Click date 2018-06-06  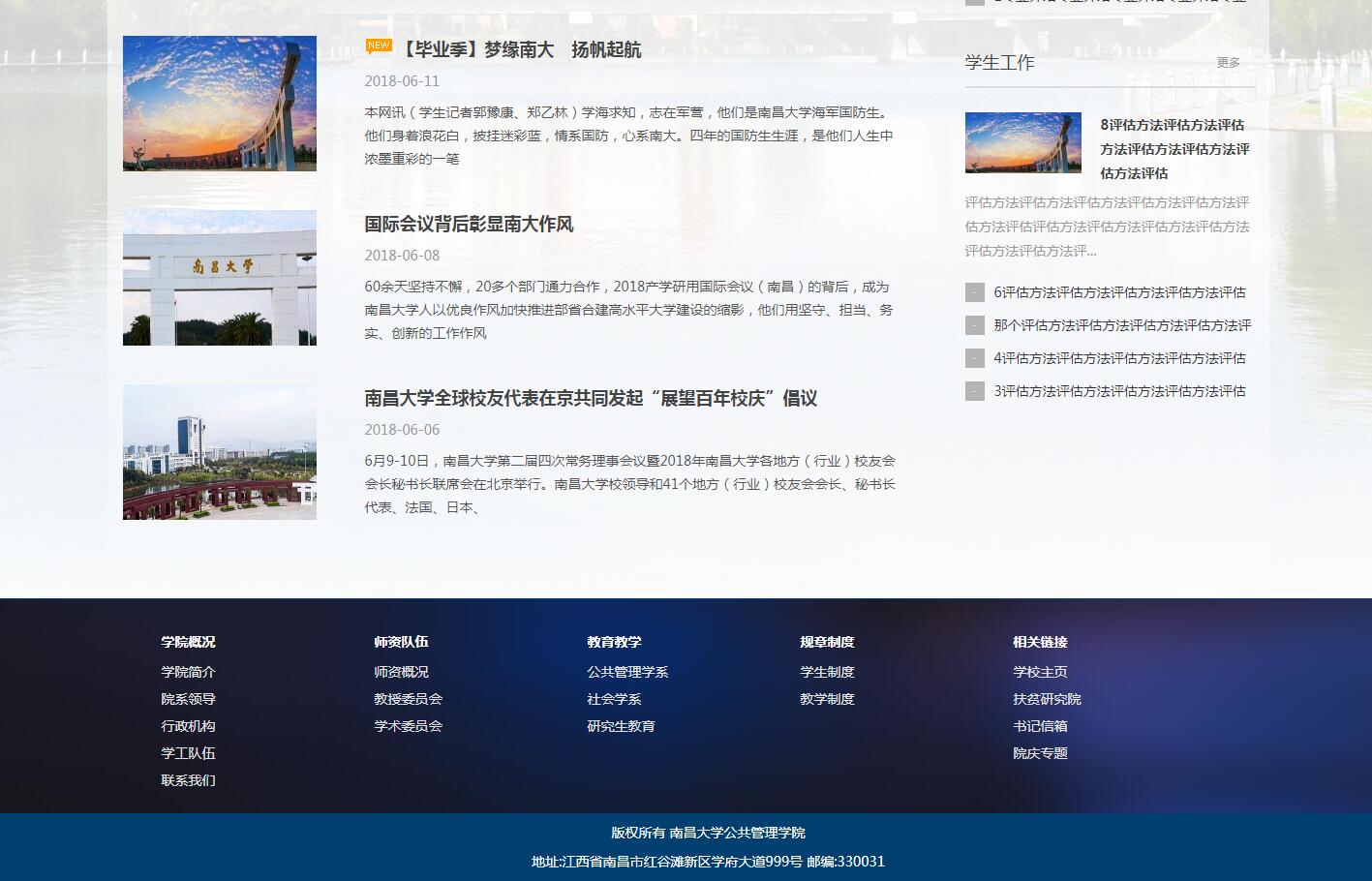[x=402, y=430]
